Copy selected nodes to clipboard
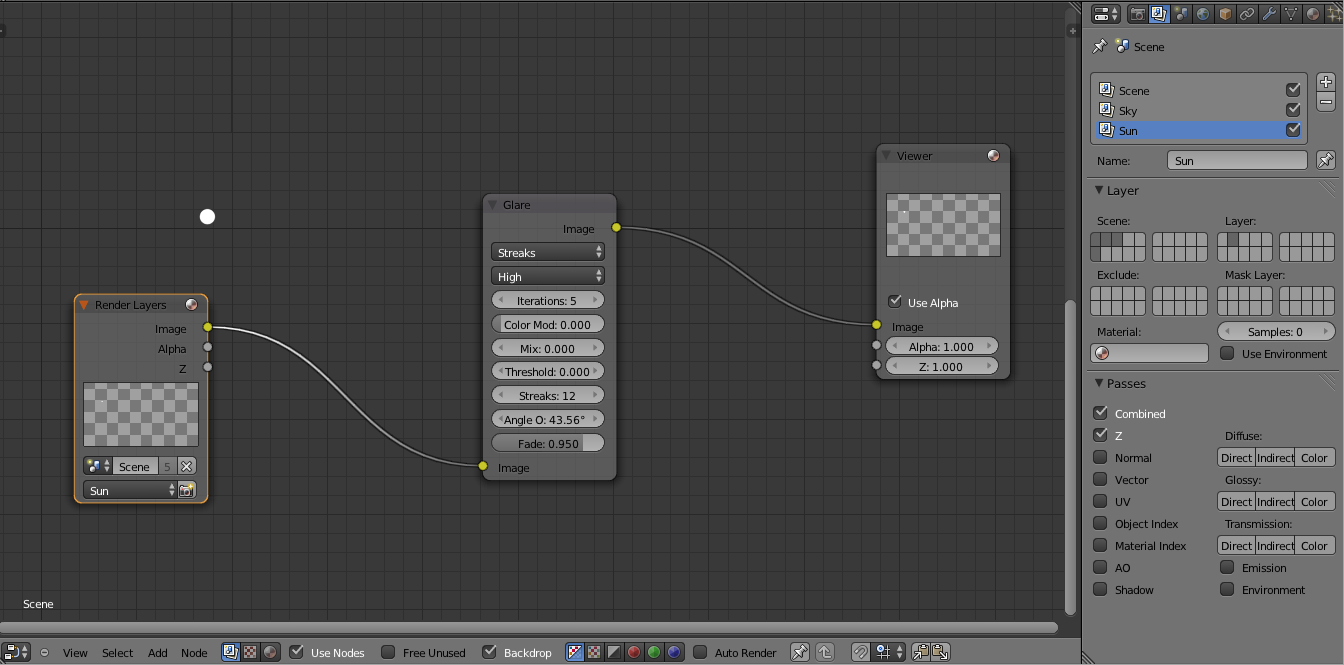This screenshot has width=1344, height=665. (921, 652)
